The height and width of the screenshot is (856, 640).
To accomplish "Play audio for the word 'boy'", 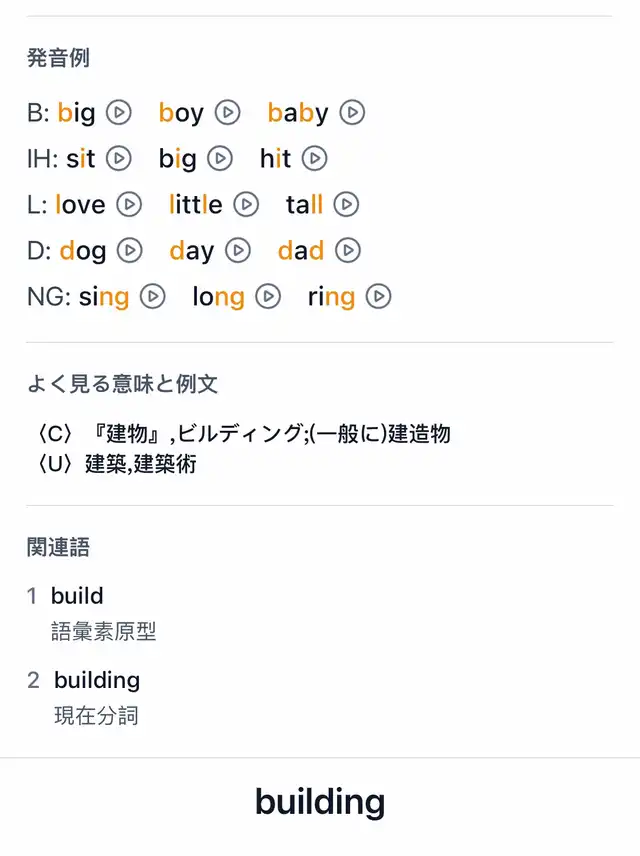I will click(x=228, y=113).
